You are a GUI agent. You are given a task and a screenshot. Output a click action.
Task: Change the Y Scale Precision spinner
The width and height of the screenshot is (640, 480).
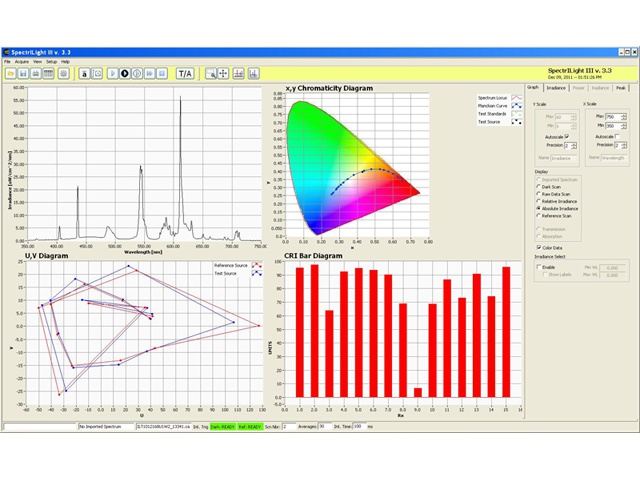574,145
